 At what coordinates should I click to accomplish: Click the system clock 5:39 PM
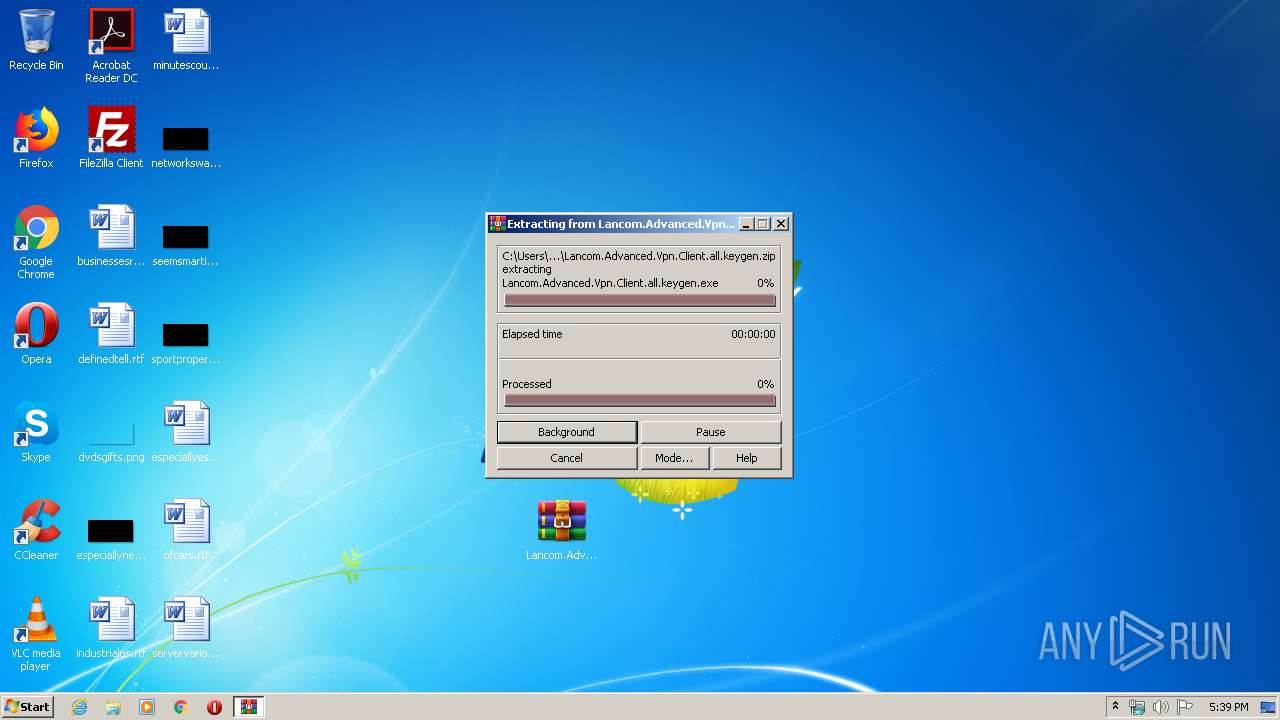click(1228, 707)
